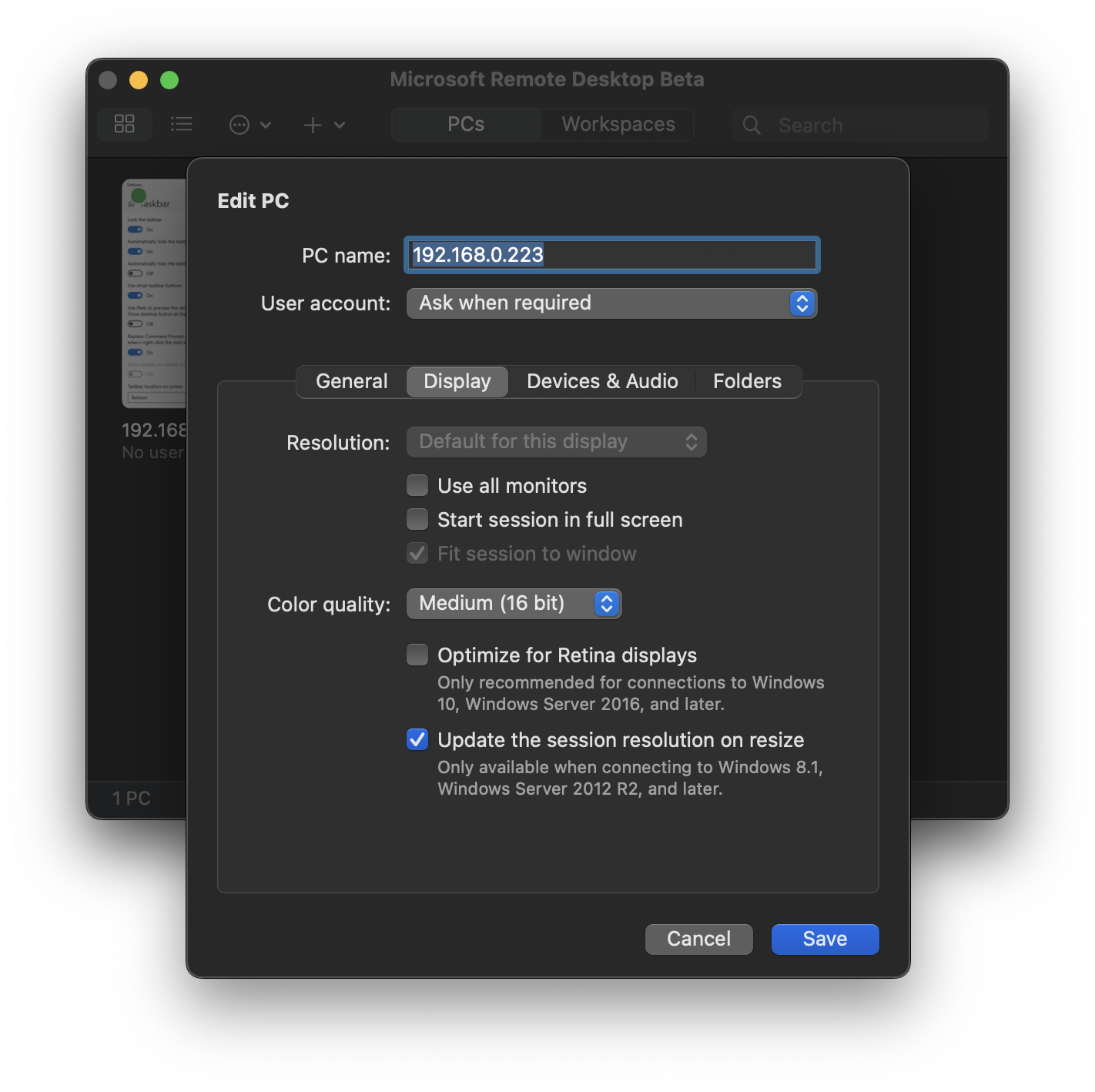Switch to list view icon in toolbar
The image size is (1095, 1092).
pyautogui.click(x=181, y=124)
